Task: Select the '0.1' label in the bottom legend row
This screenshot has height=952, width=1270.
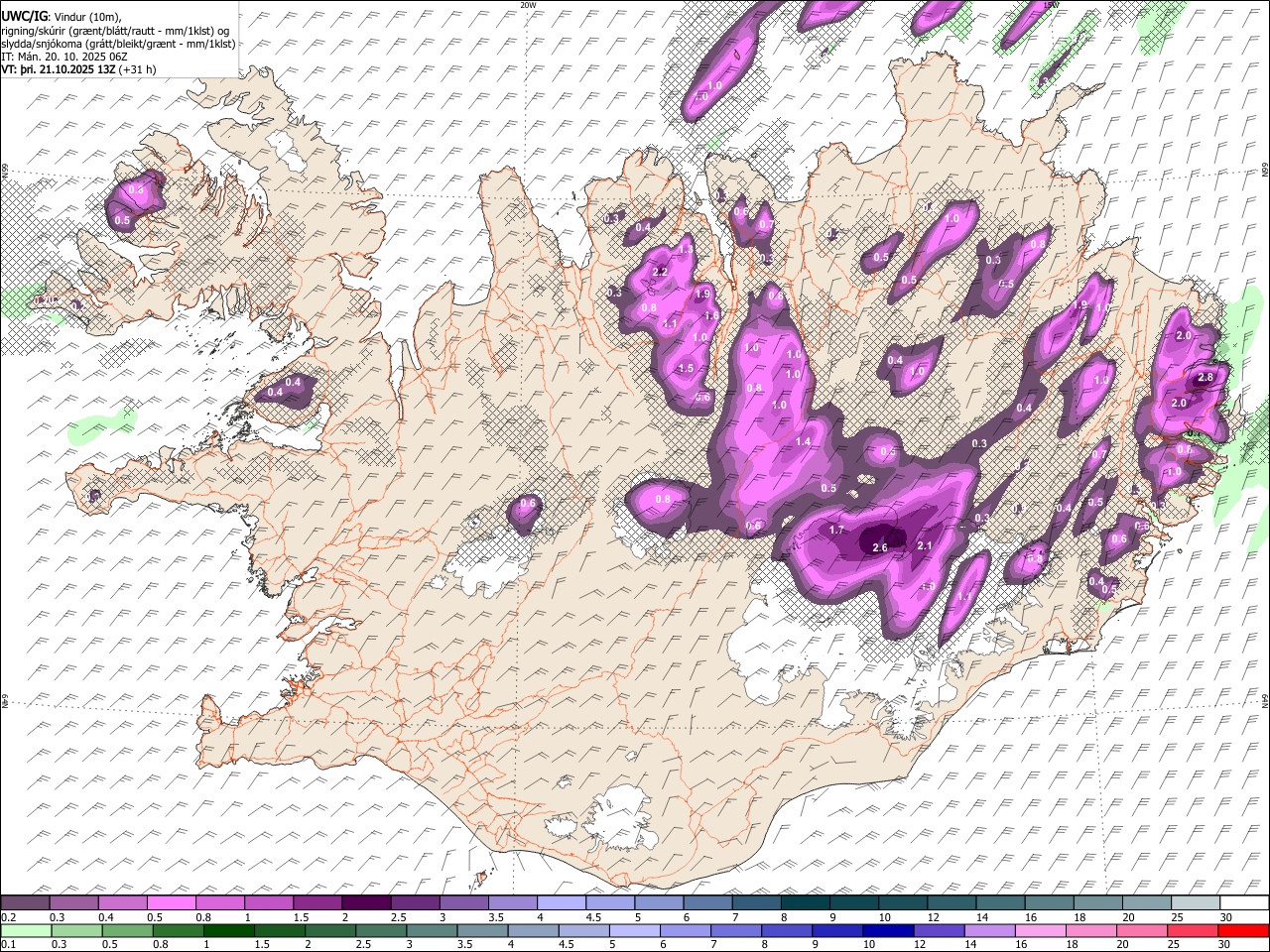Action: [9, 945]
